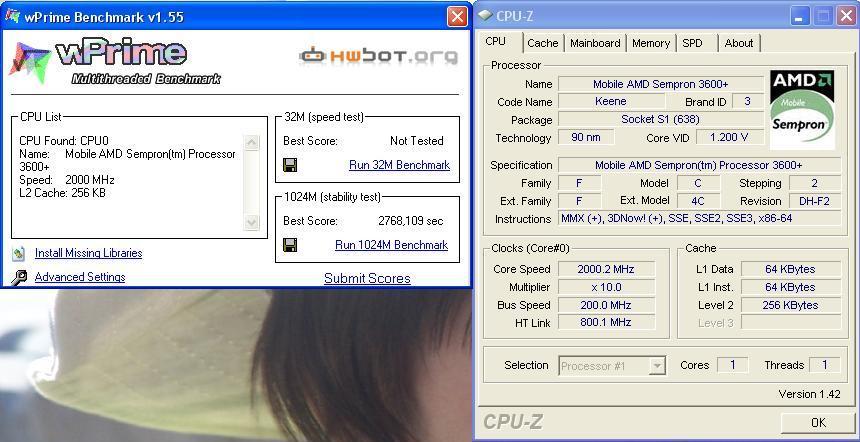Open Advanced Settings link
Screen dimensions: 860x442
[x=80, y=277]
